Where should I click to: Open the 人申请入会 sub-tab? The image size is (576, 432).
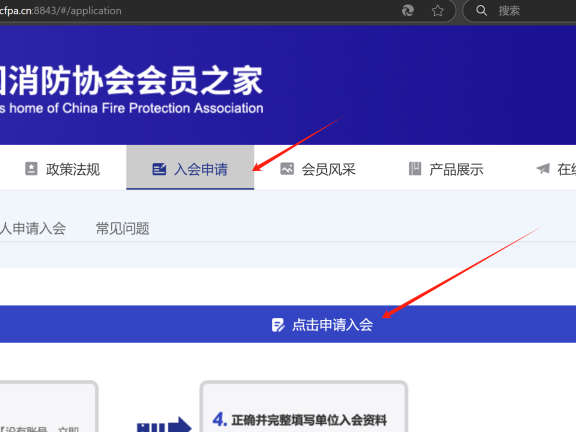[33, 228]
